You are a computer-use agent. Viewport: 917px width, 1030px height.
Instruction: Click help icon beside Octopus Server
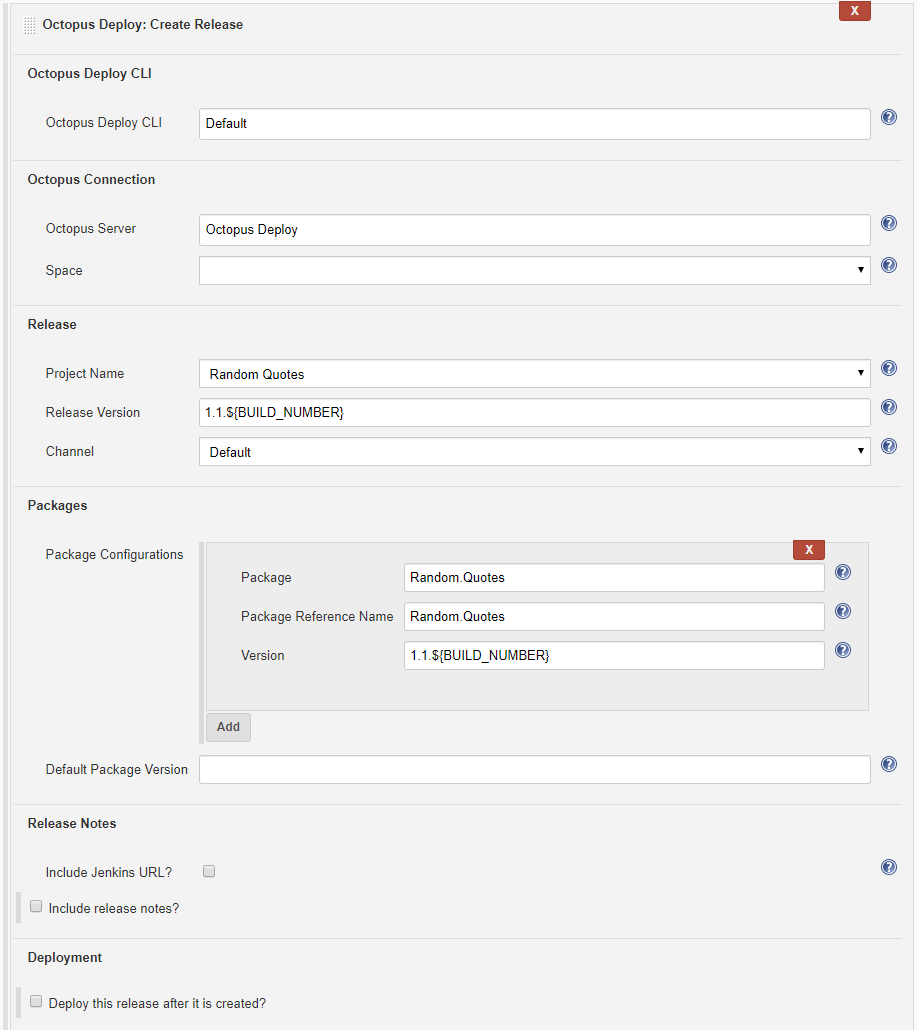pos(888,224)
